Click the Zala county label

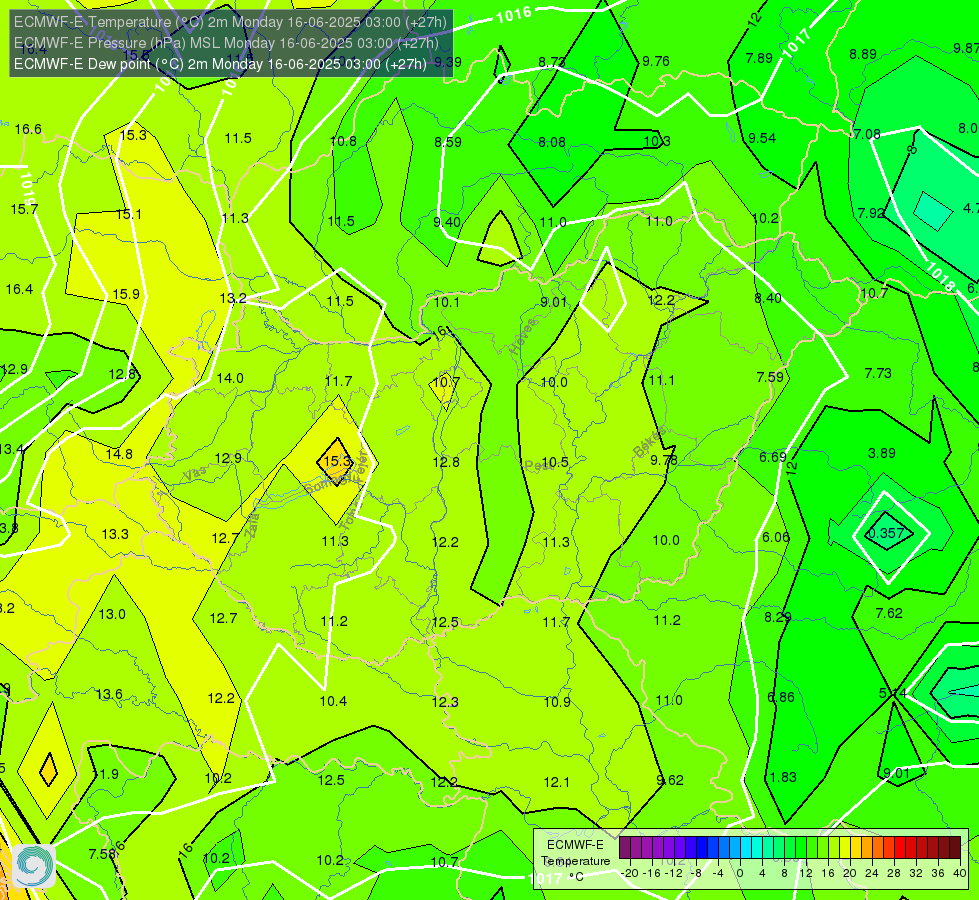[252, 527]
